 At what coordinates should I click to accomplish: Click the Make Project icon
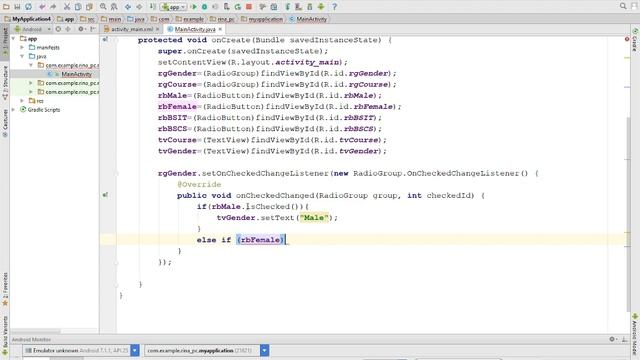(153, 7)
